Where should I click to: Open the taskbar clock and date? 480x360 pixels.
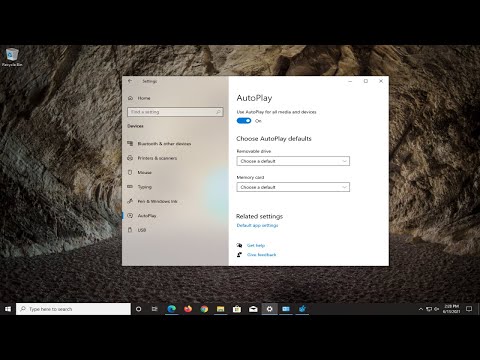point(451,309)
